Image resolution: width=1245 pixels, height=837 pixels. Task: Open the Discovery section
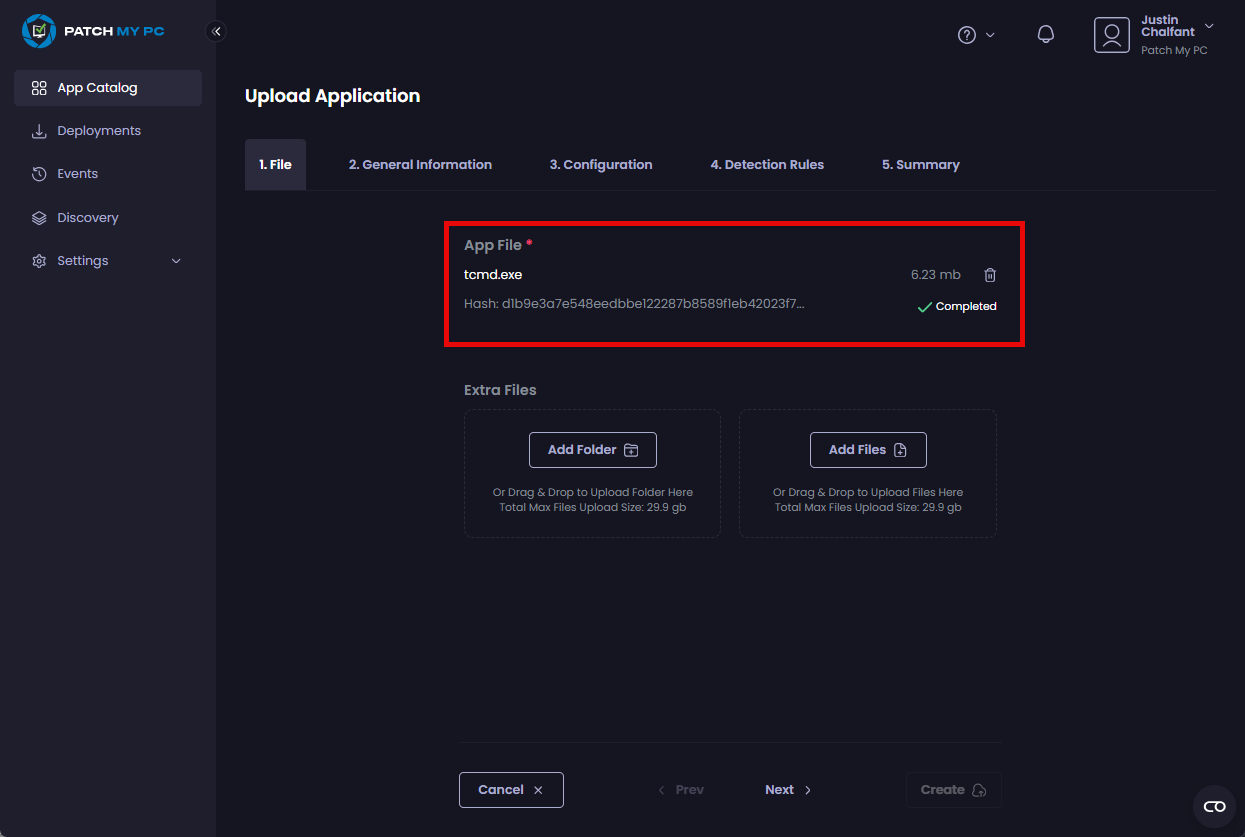(x=87, y=218)
